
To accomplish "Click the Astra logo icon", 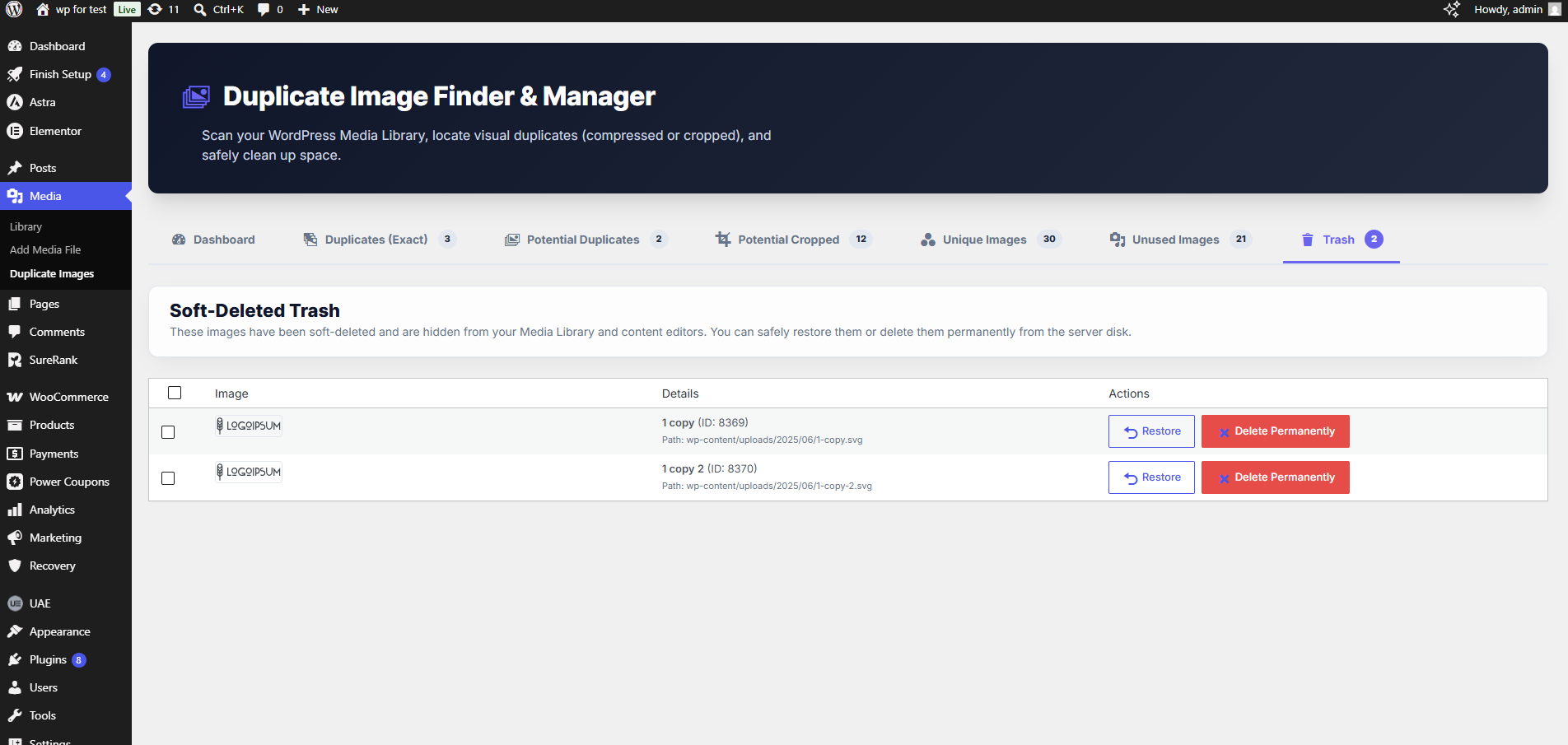I will coord(15,102).
